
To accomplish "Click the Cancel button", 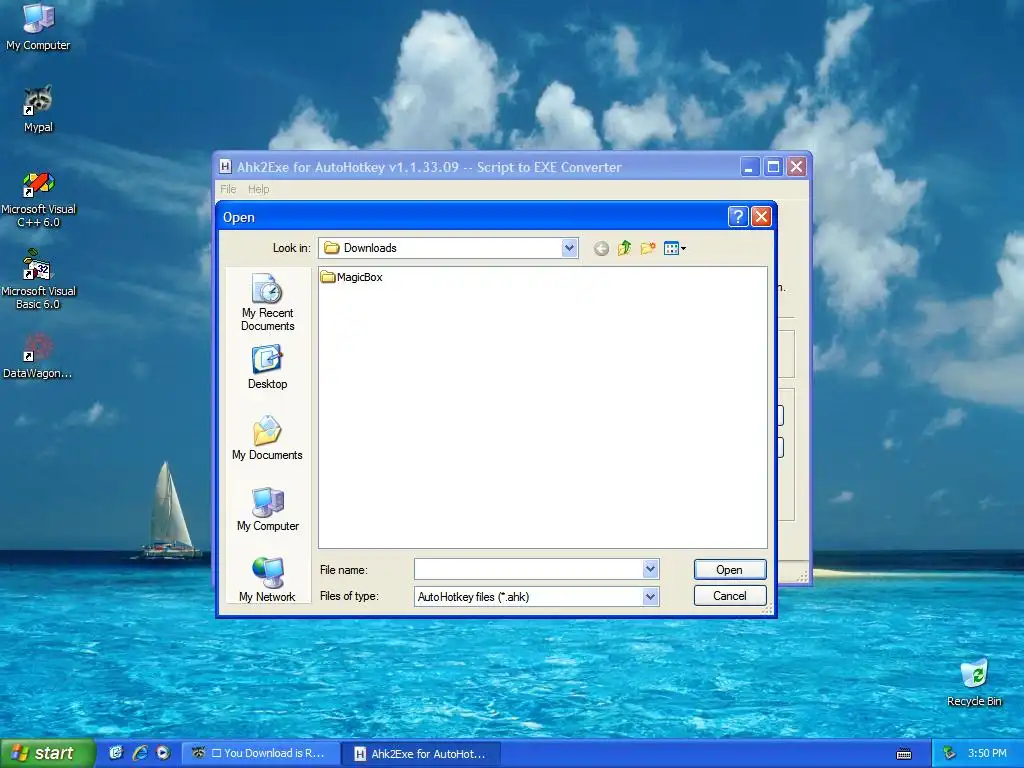I will 729,596.
